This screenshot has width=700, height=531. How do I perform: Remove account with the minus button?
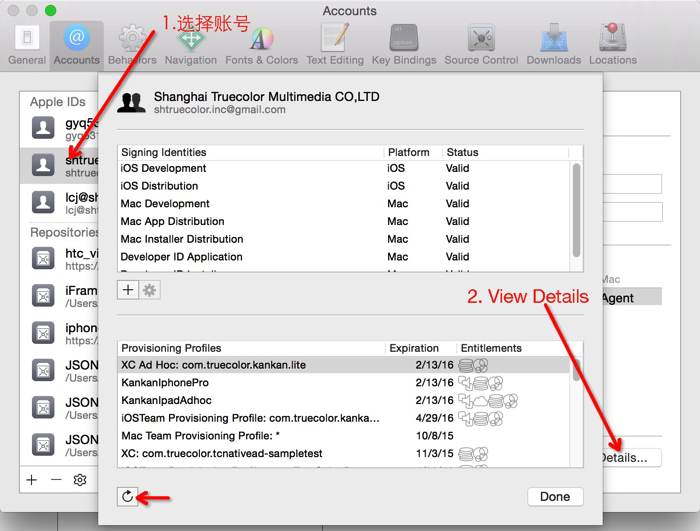[56, 480]
